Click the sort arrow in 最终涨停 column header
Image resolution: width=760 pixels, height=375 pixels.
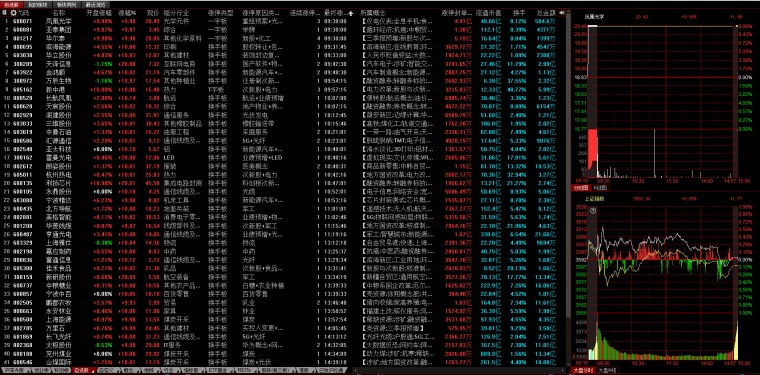click(351, 13)
